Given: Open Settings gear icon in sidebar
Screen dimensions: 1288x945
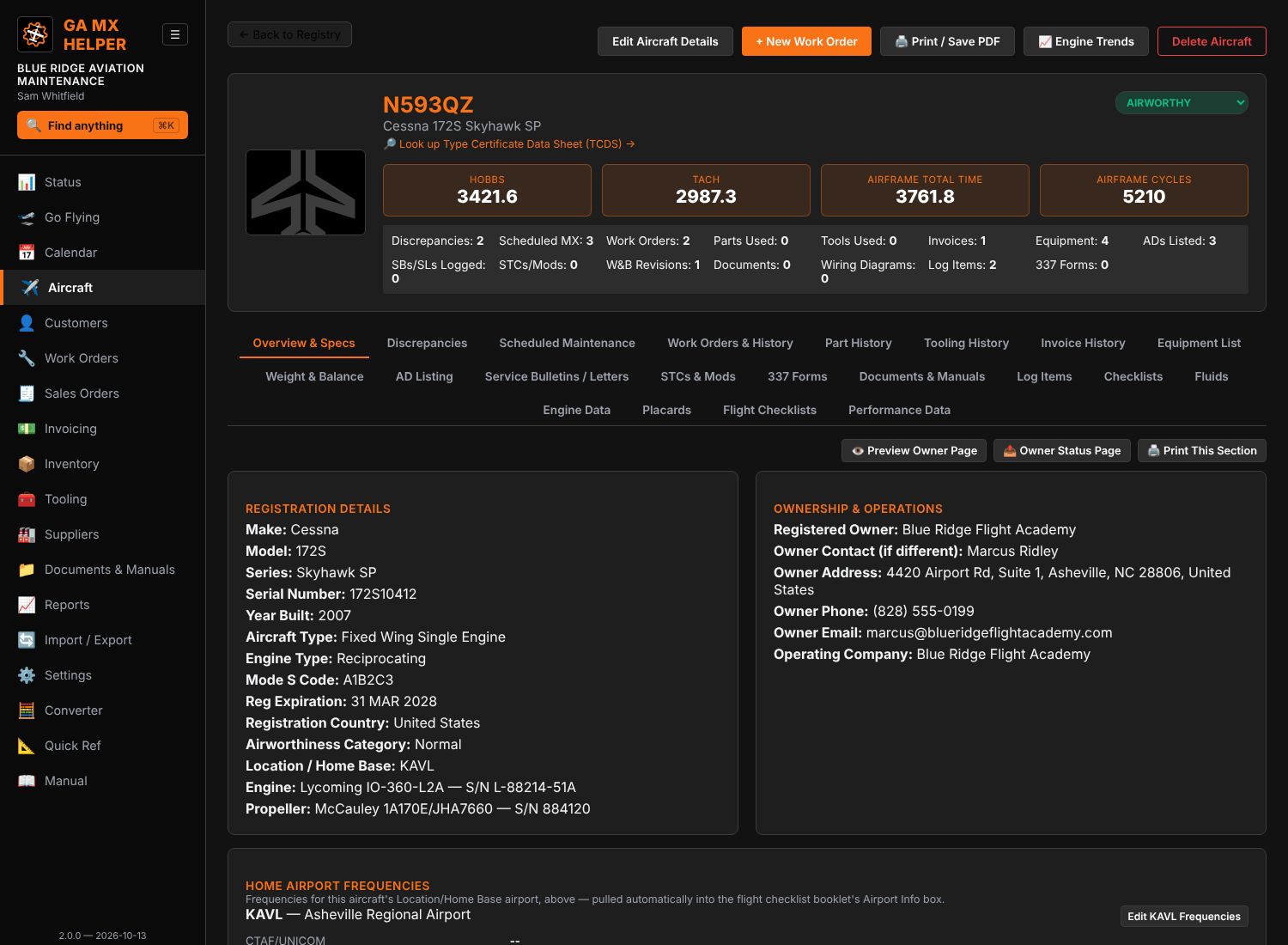Looking at the screenshot, I should click(x=27, y=675).
